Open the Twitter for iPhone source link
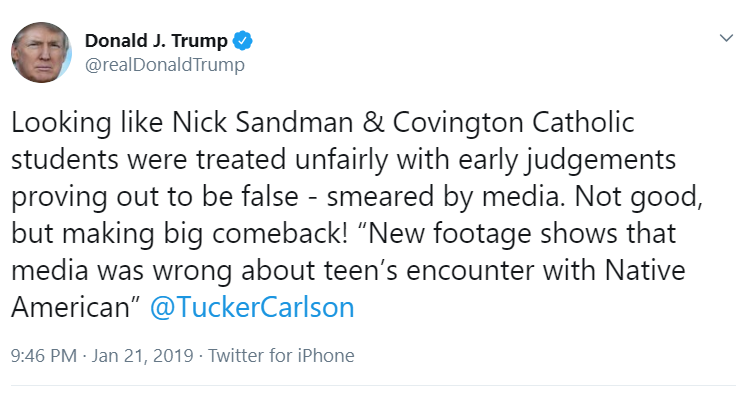The height and width of the screenshot is (404, 746). pyautogui.click(x=281, y=356)
